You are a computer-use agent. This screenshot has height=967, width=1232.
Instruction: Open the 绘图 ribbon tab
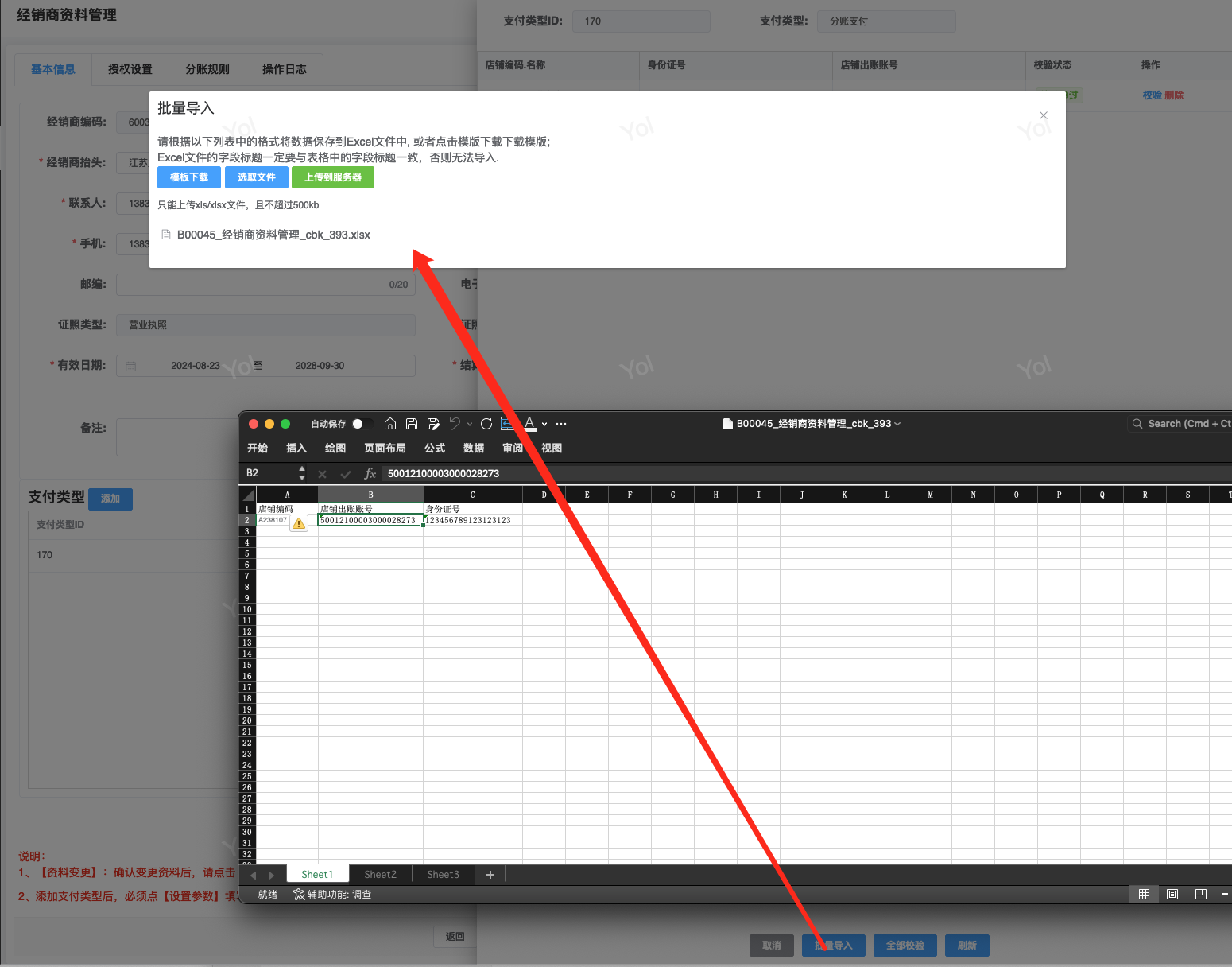tap(335, 449)
